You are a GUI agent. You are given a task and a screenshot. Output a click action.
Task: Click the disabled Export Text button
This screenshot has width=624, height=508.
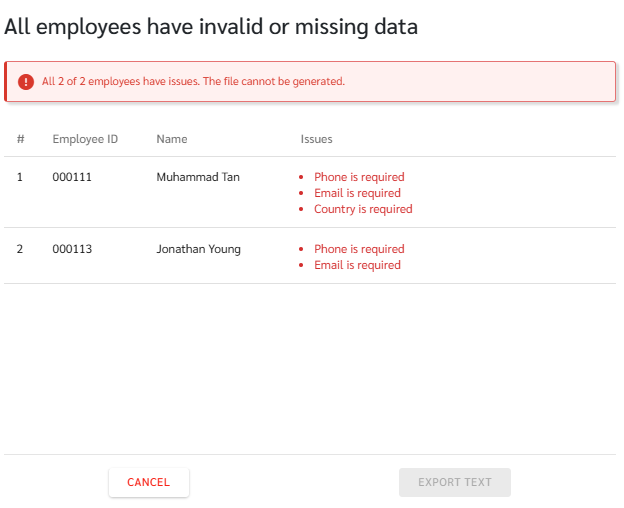[454, 482]
